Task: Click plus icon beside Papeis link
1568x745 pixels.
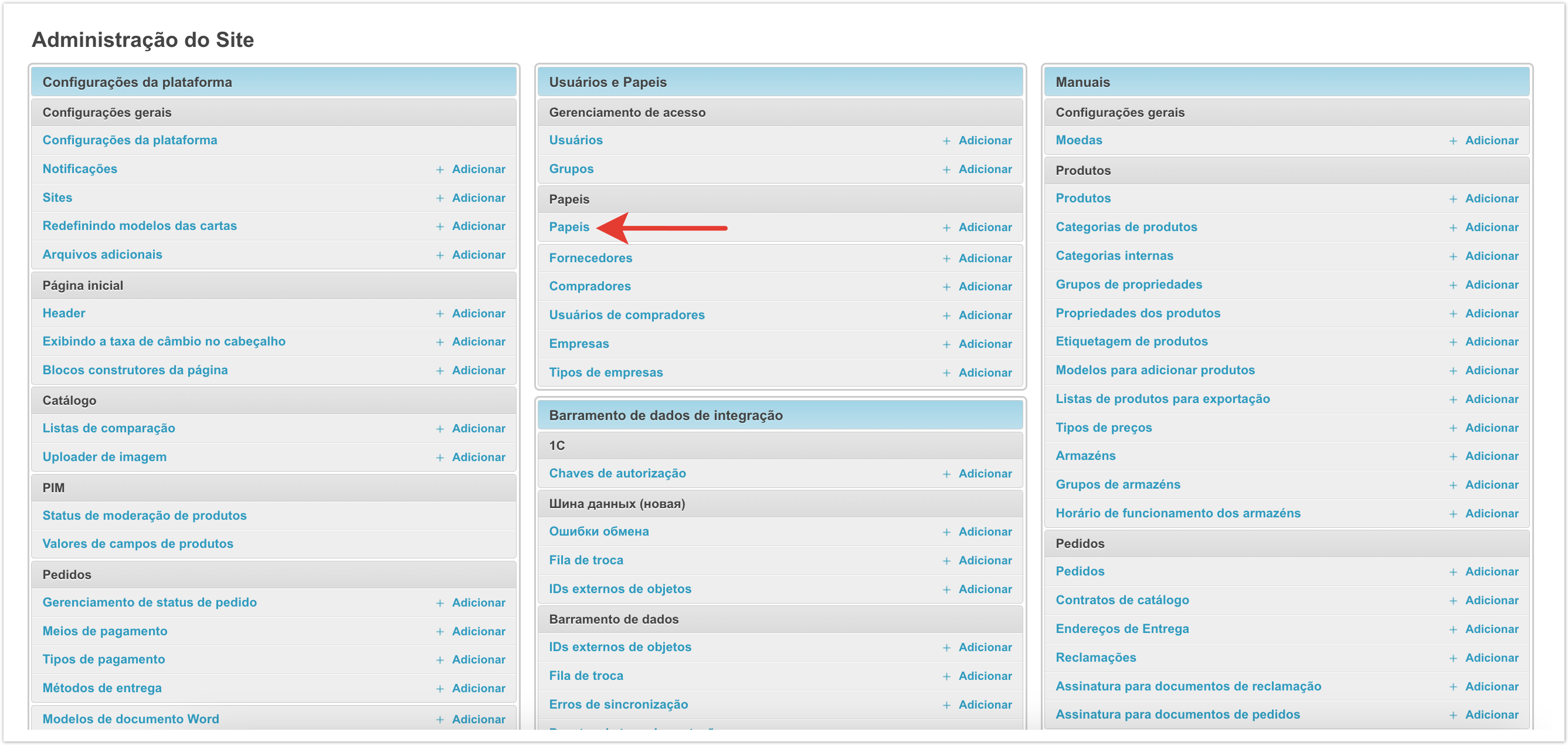Action: (946, 228)
